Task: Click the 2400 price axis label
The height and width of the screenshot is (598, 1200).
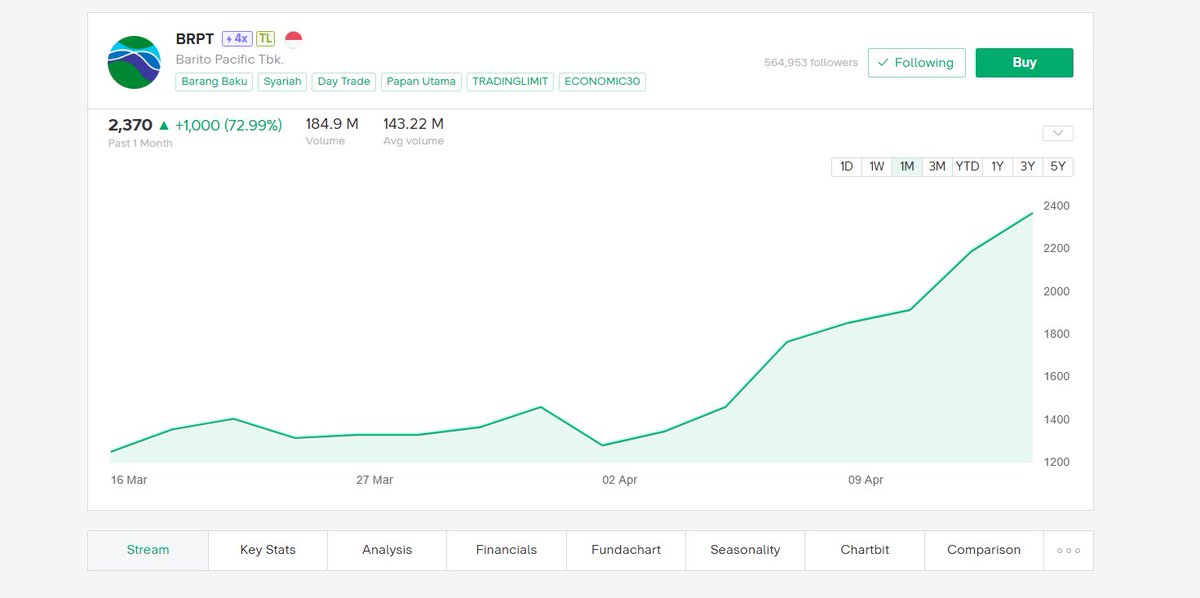Action: (x=1057, y=206)
